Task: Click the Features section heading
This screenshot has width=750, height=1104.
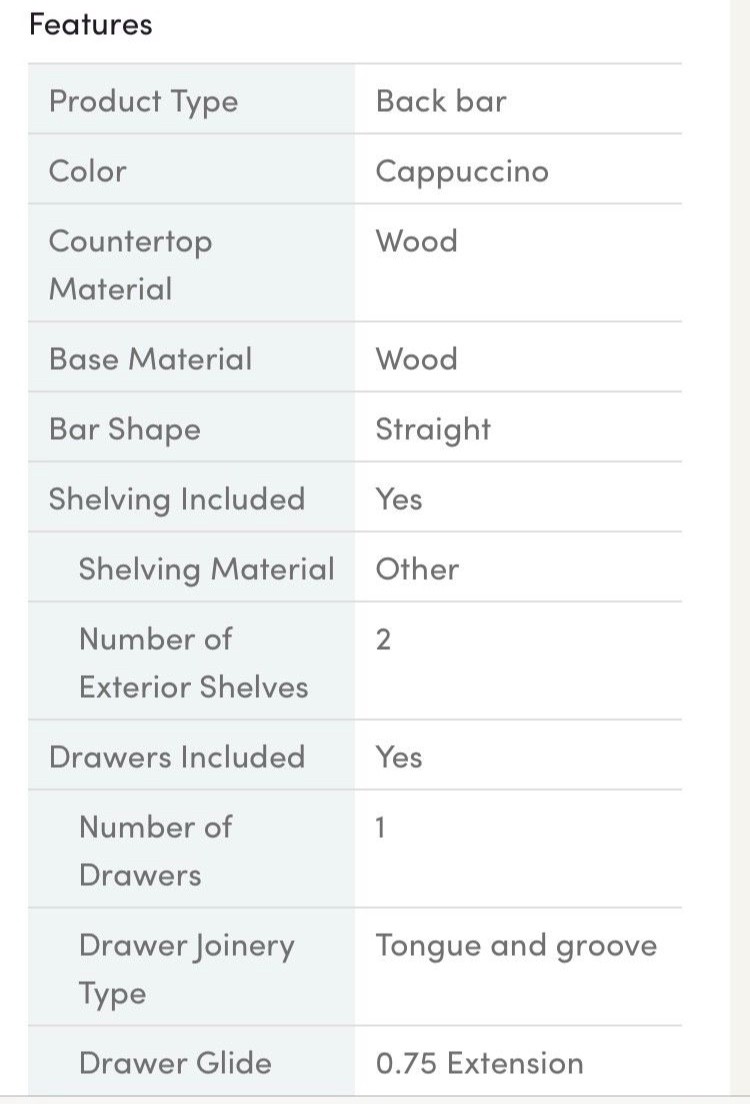Action: [x=91, y=24]
